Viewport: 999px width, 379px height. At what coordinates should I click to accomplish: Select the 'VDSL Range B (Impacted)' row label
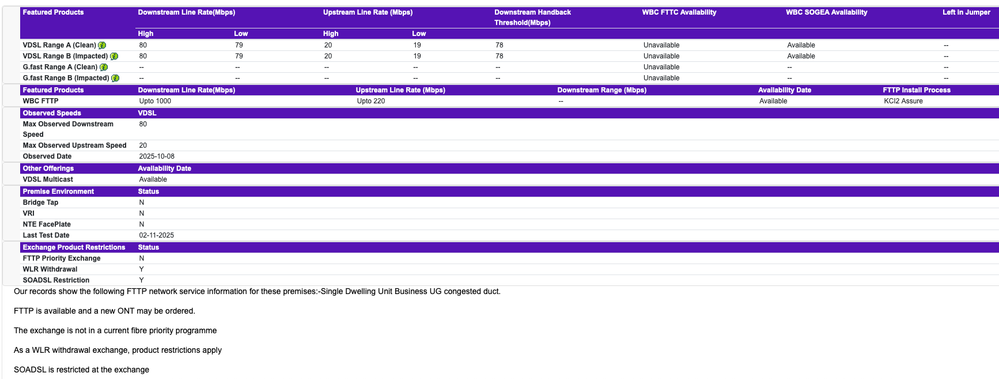tap(66, 56)
